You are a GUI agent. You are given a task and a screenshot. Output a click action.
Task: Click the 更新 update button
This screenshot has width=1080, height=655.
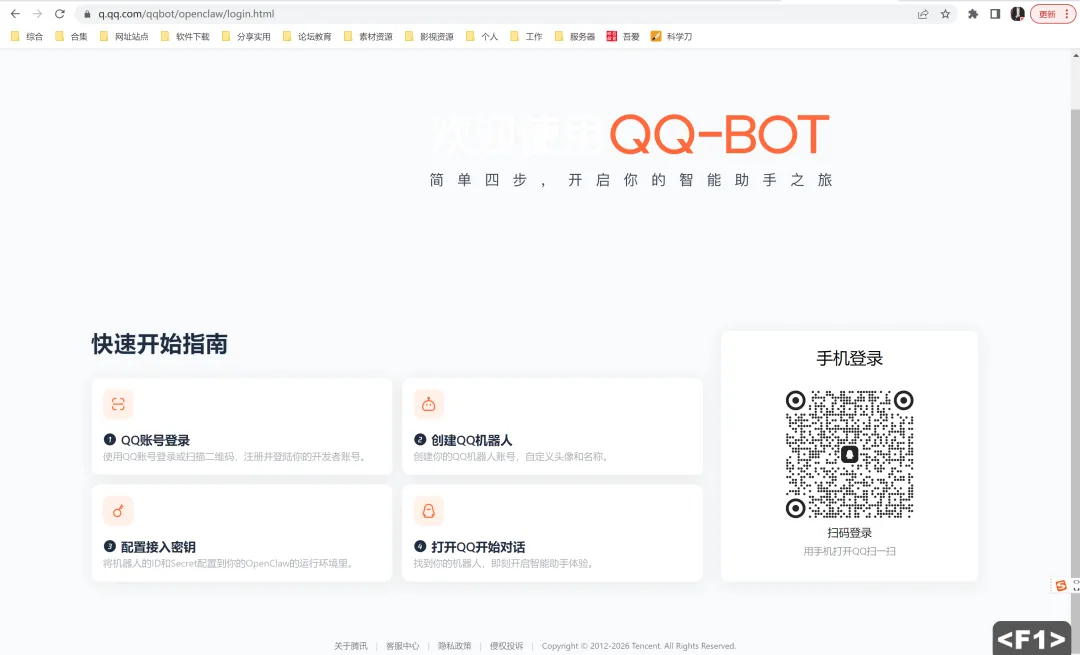1053,14
